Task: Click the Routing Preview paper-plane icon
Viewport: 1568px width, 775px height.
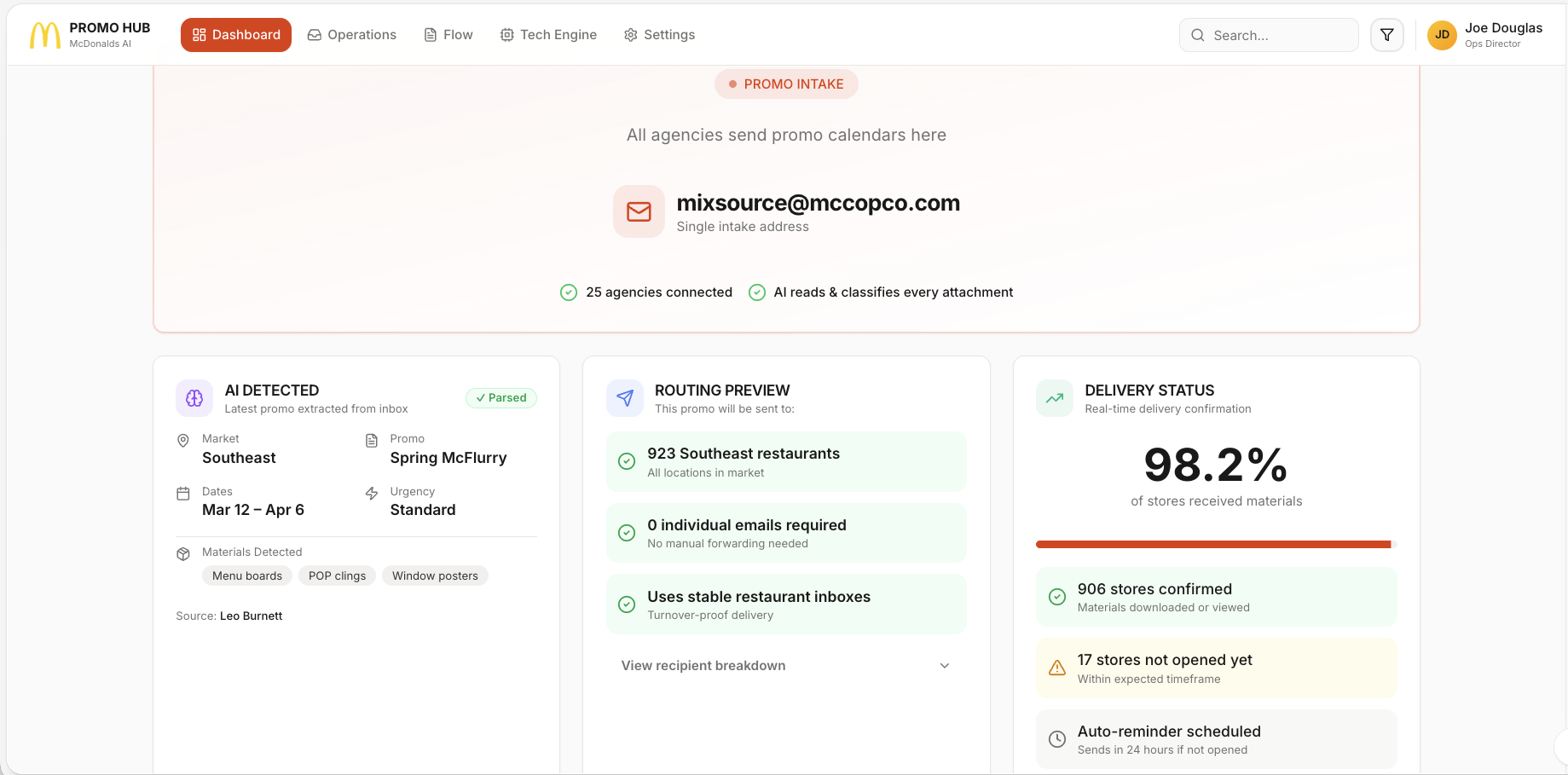Action: pyautogui.click(x=625, y=398)
